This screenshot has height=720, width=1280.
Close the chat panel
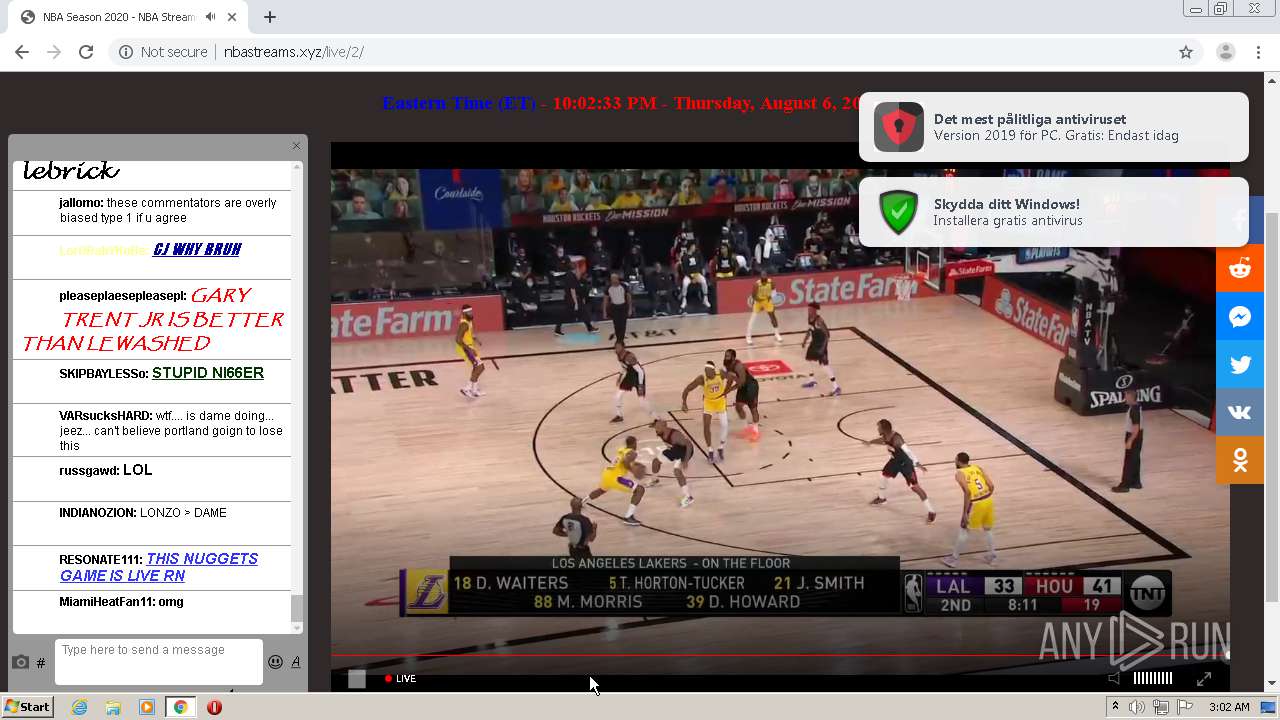pos(296,146)
